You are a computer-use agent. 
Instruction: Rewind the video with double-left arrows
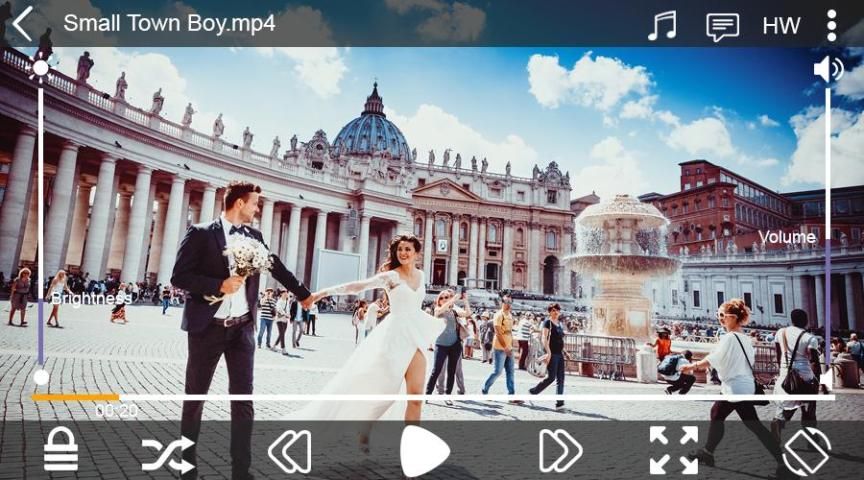[x=289, y=451]
